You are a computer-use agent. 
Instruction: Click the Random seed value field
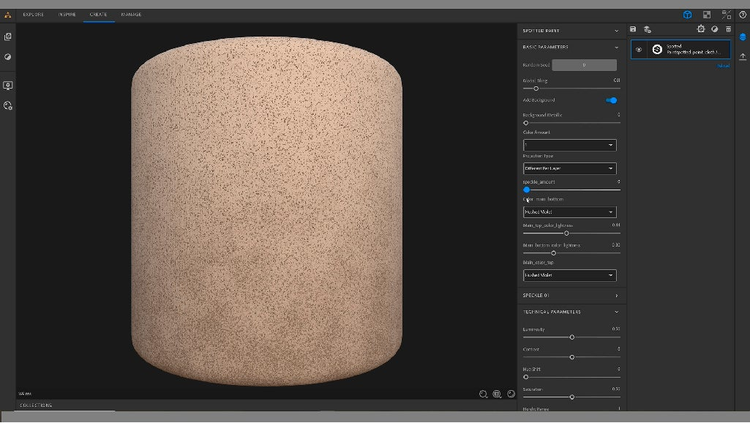click(x=584, y=65)
